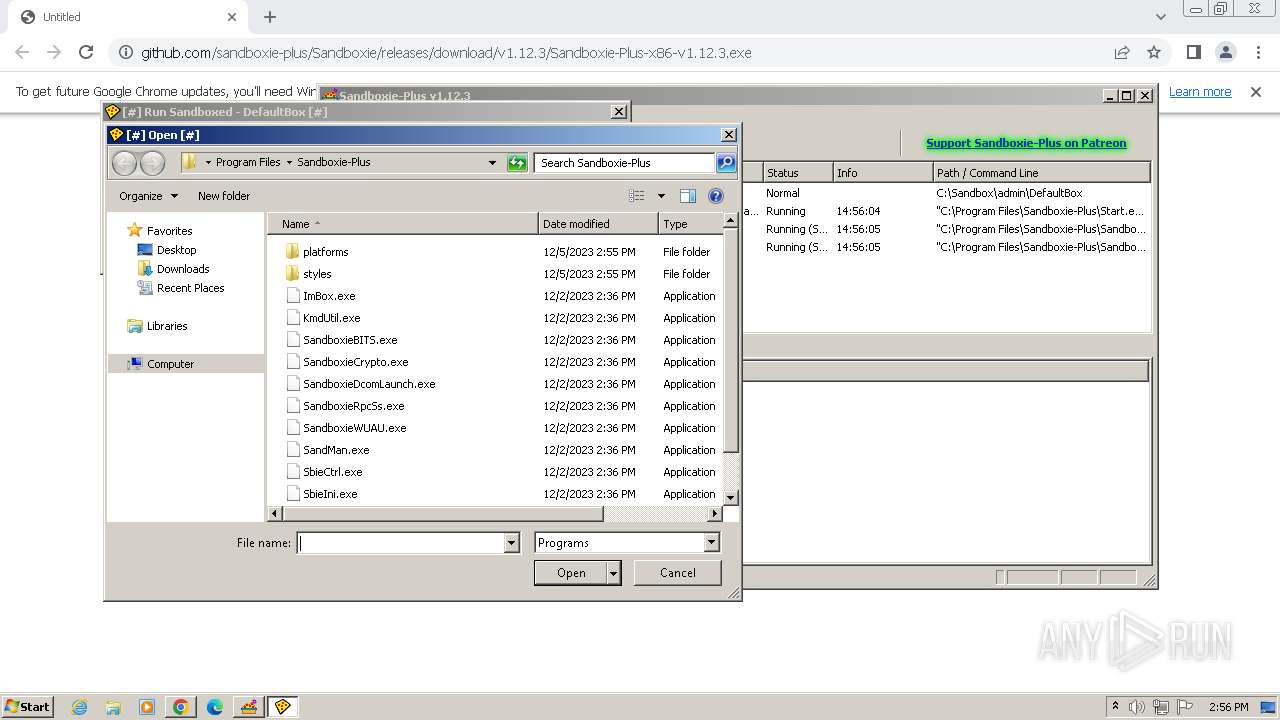This screenshot has width=1280, height=720.
Task: Click vertical scrollbar down arrow in file list
Action: tap(730, 497)
